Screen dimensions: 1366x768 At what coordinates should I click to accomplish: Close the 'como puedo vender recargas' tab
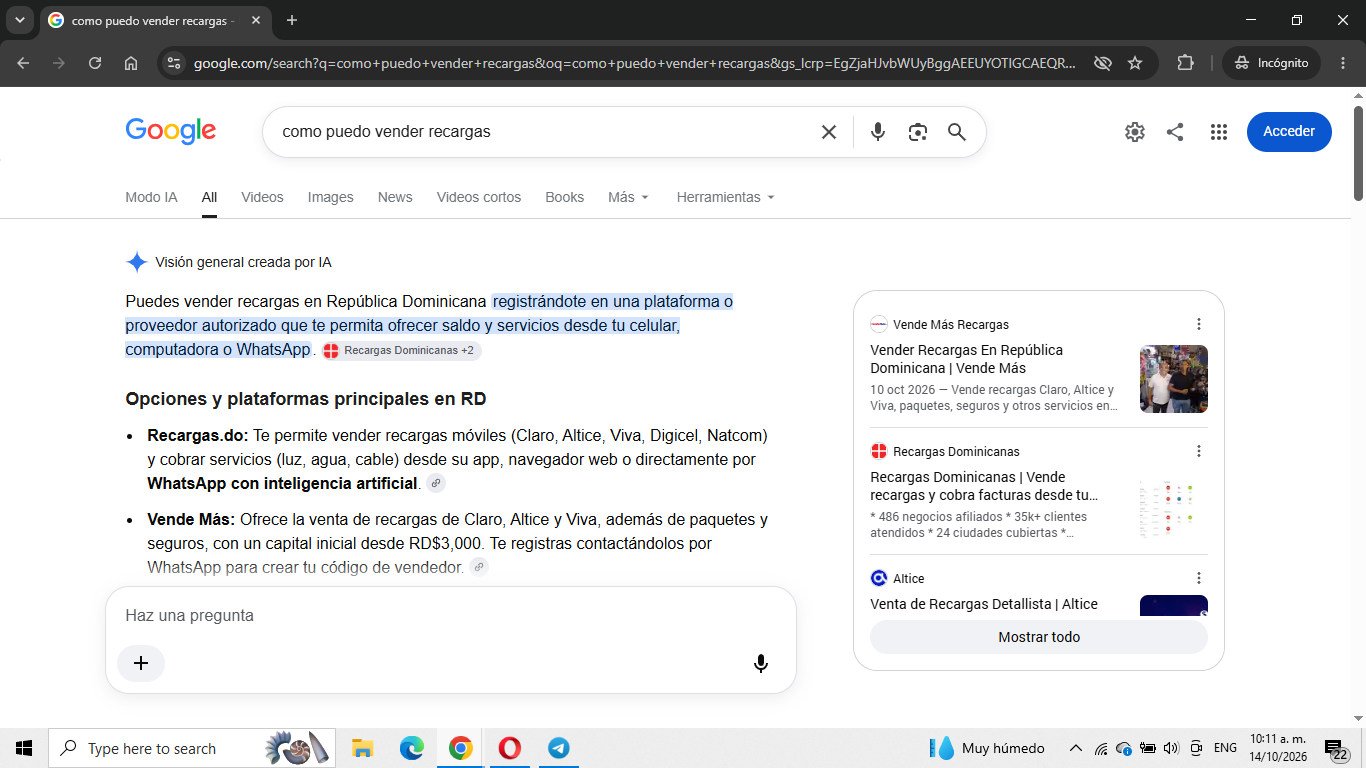pos(257,20)
